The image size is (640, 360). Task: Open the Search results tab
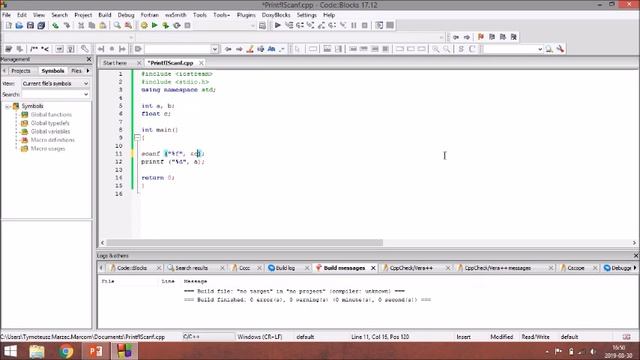[x=191, y=268]
